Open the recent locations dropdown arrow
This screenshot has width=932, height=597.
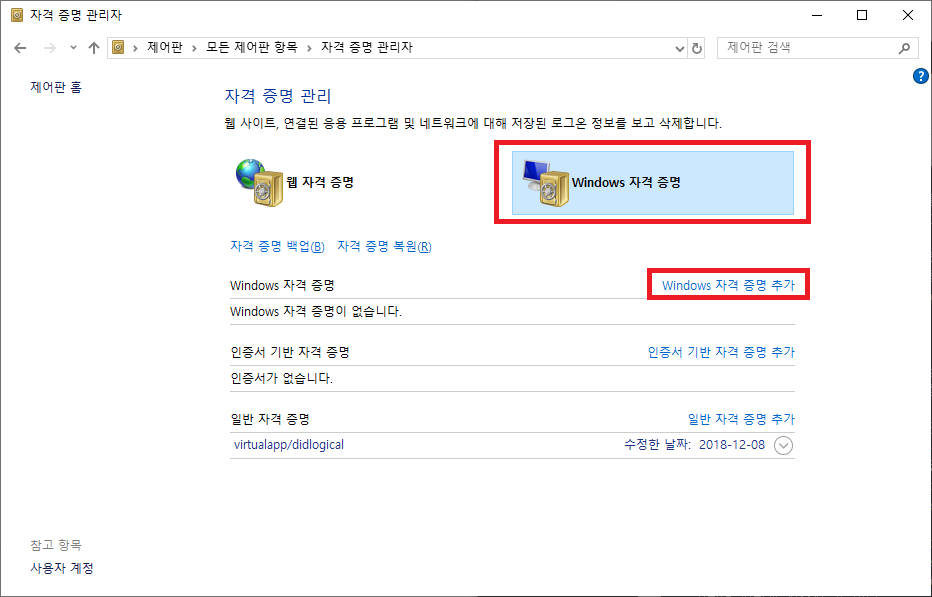click(x=73, y=48)
